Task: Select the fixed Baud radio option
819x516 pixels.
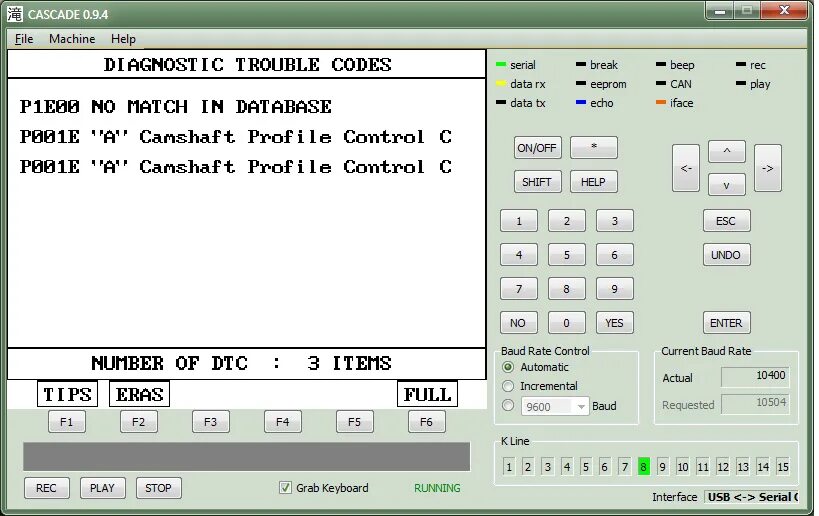Action: pyautogui.click(x=508, y=405)
